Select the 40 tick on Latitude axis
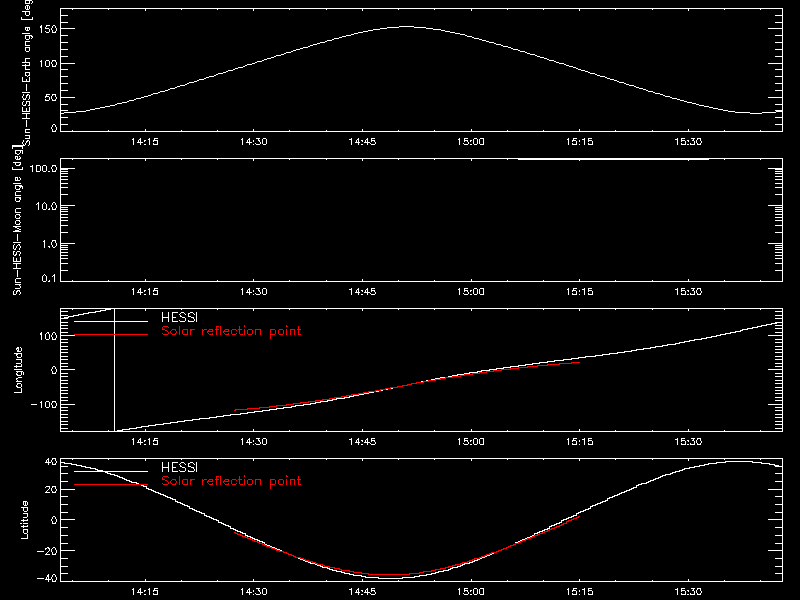This screenshot has height=600, width=800. (x=51, y=462)
